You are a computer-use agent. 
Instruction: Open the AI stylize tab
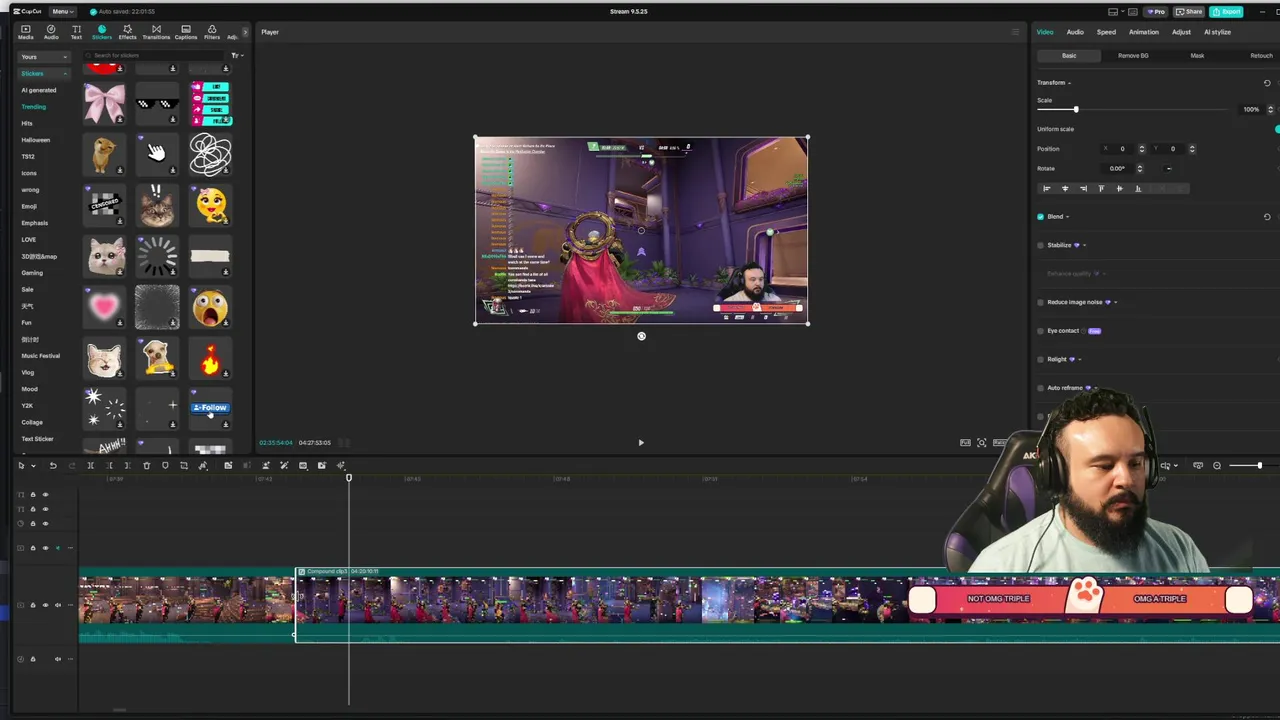tap(1217, 32)
